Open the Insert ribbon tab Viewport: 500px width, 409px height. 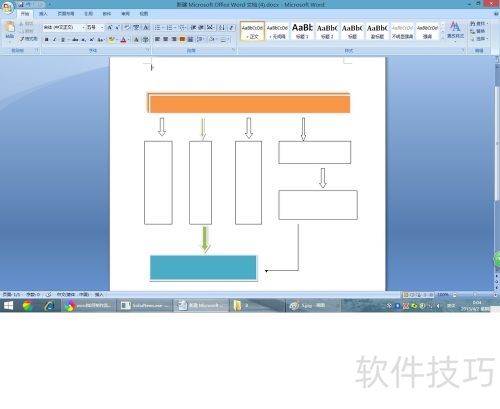43,14
